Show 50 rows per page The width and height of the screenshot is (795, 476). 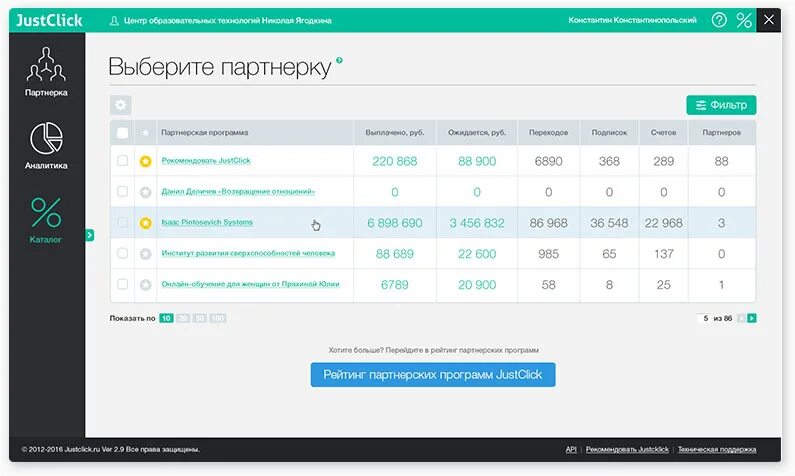point(200,318)
